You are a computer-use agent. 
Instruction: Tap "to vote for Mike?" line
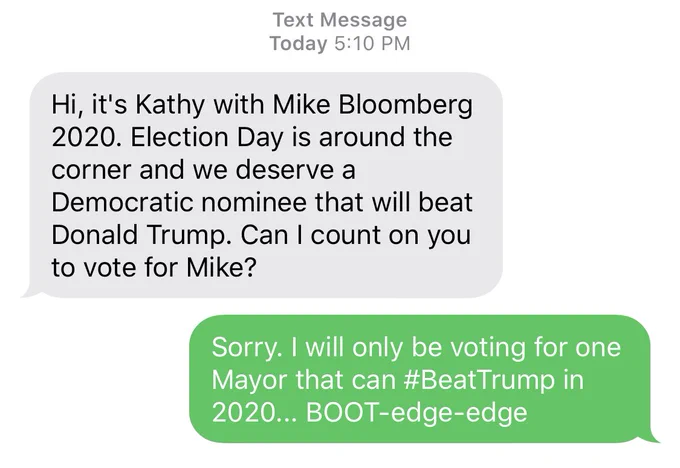pos(154,267)
